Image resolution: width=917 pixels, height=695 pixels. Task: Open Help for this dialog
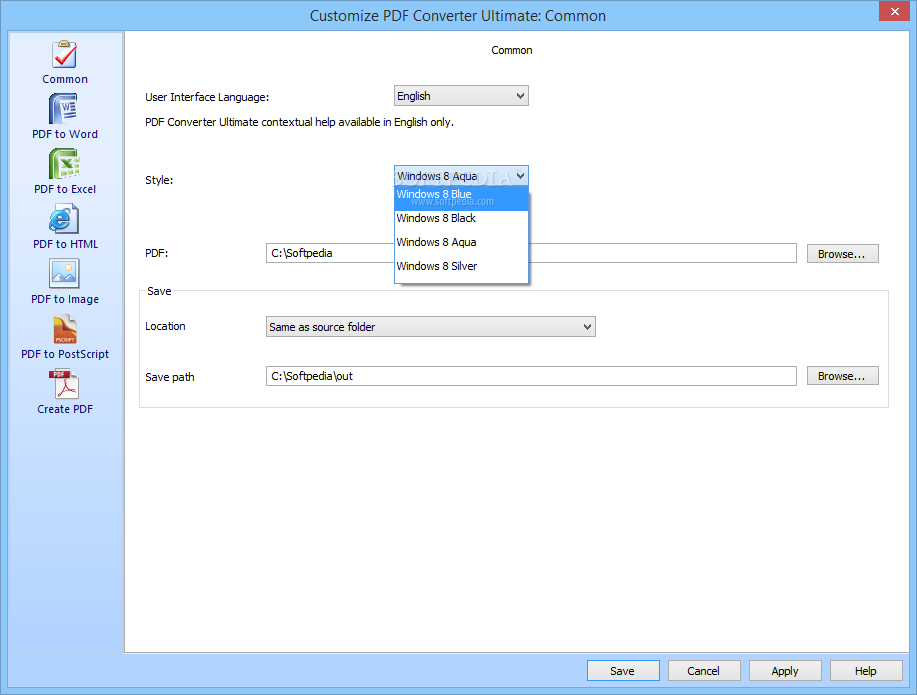pos(866,671)
